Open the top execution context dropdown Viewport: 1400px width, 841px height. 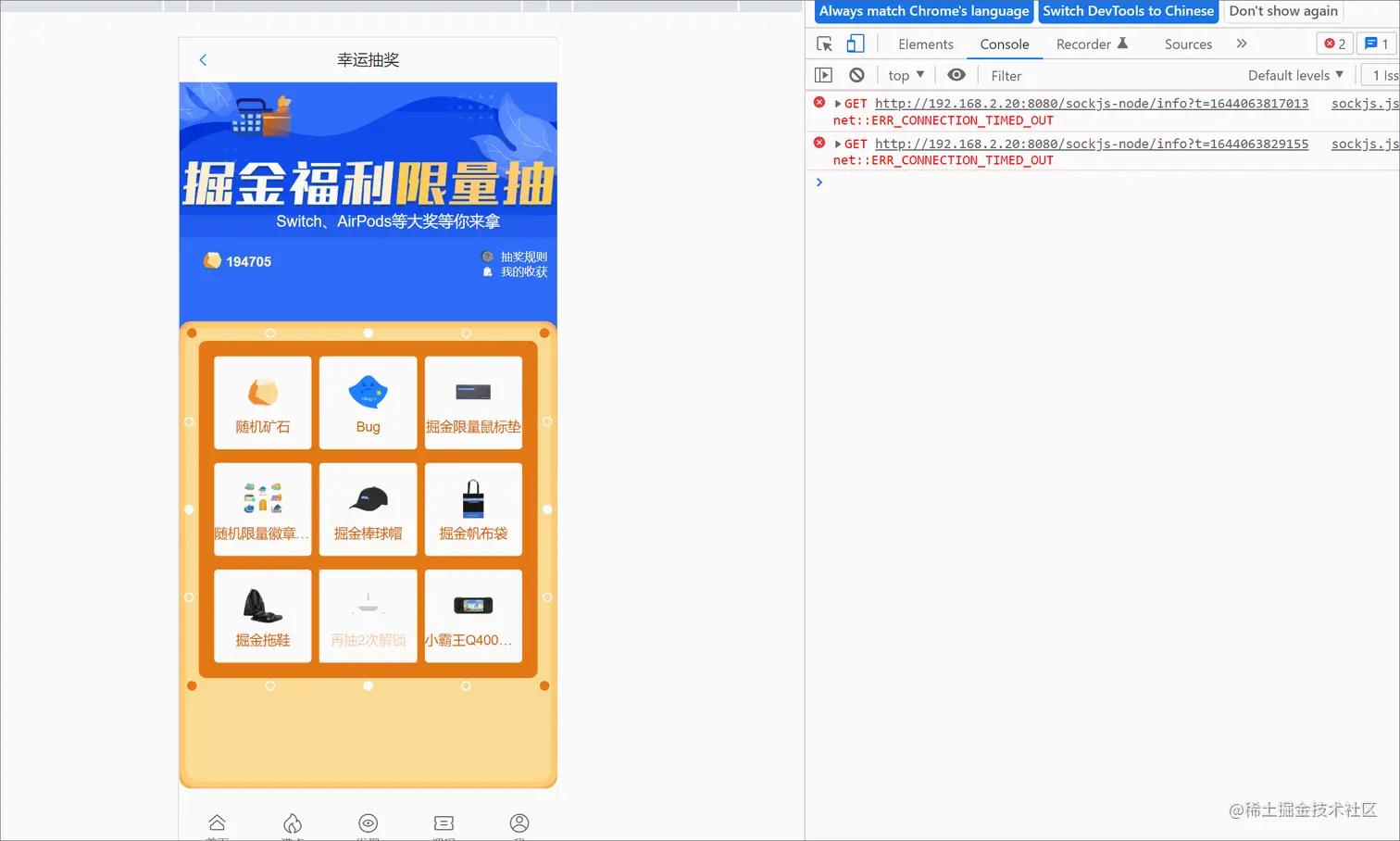(x=906, y=75)
